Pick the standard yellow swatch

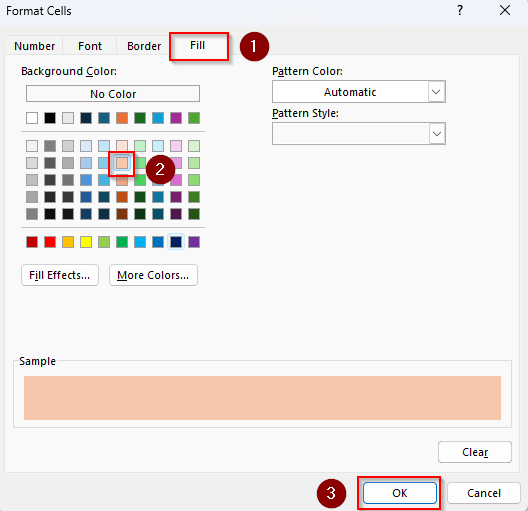pyautogui.click(x=86, y=242)
